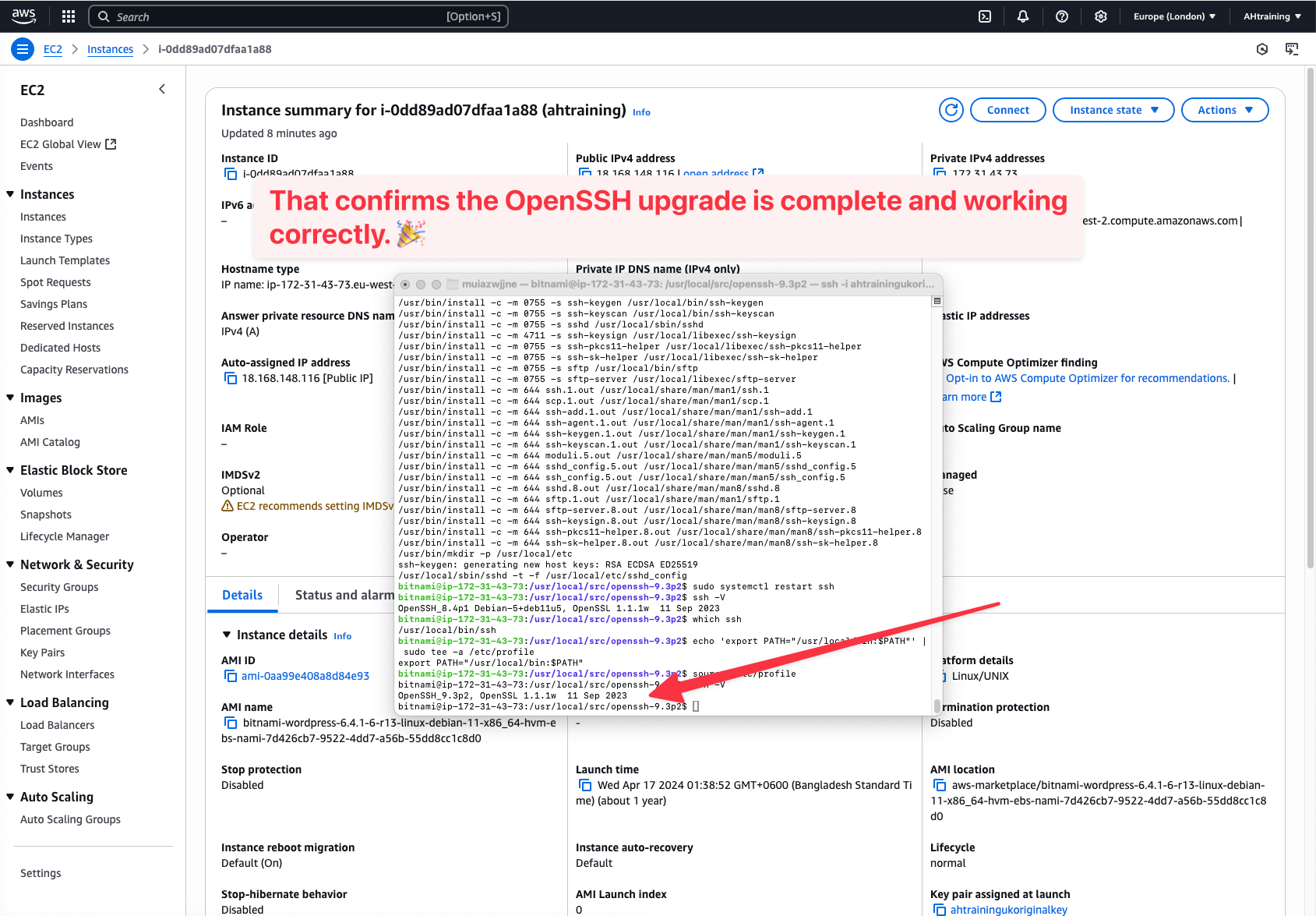Image resolution: width=1316 pixels, height=916 pixels.
Task: Open the Actions dropdown
Action: tap(1225, 110)
